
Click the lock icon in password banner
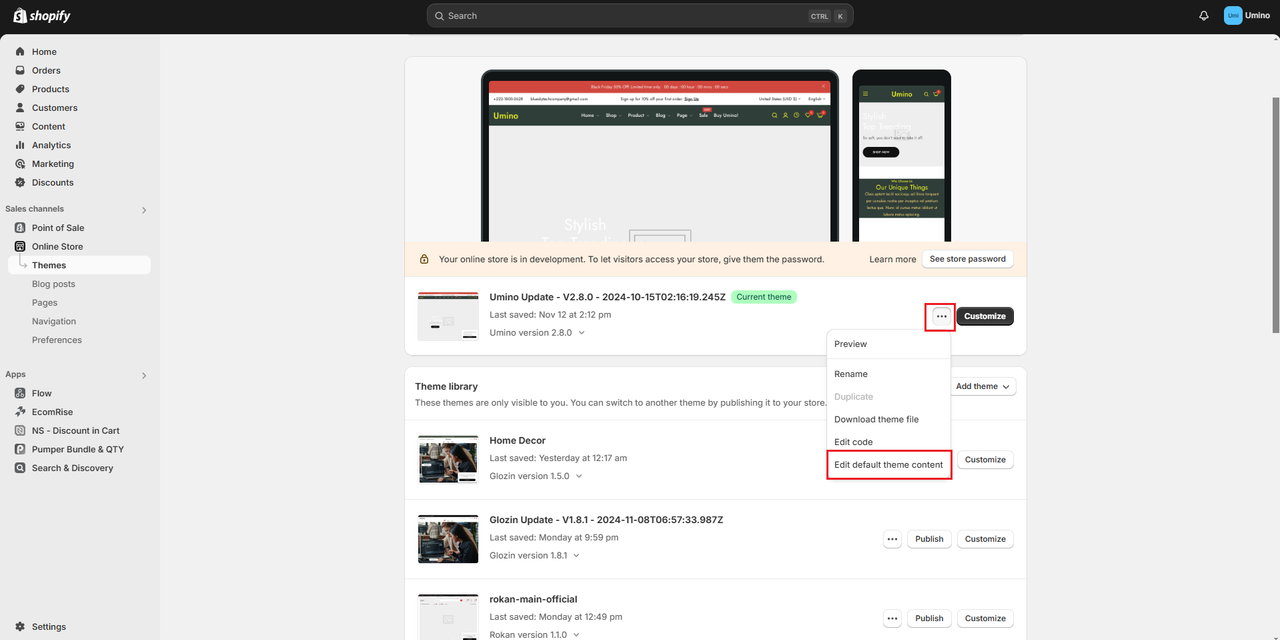424,259
